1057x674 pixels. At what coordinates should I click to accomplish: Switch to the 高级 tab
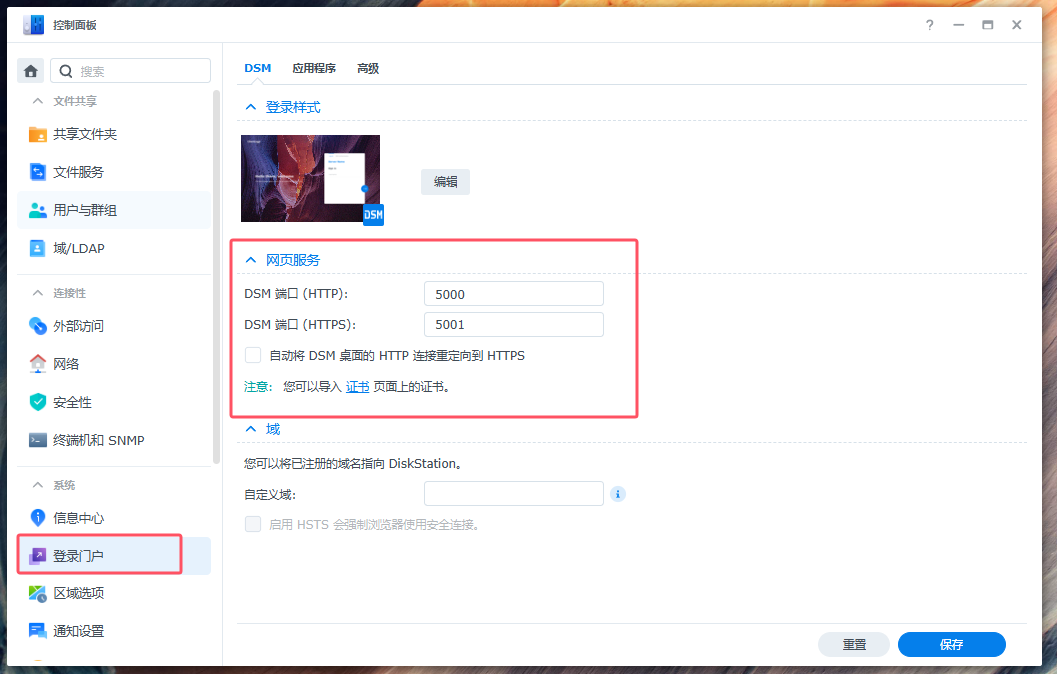(x=368, y=69)
